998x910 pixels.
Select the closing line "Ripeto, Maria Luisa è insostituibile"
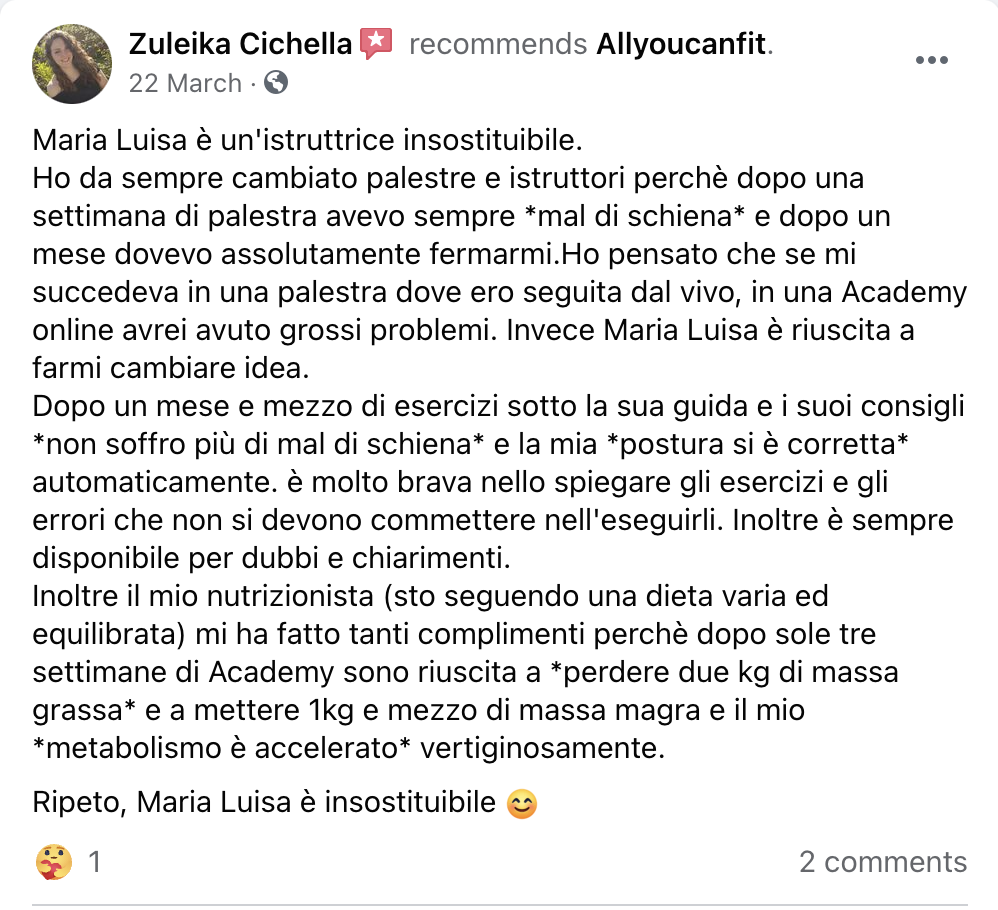coord(264,802)
